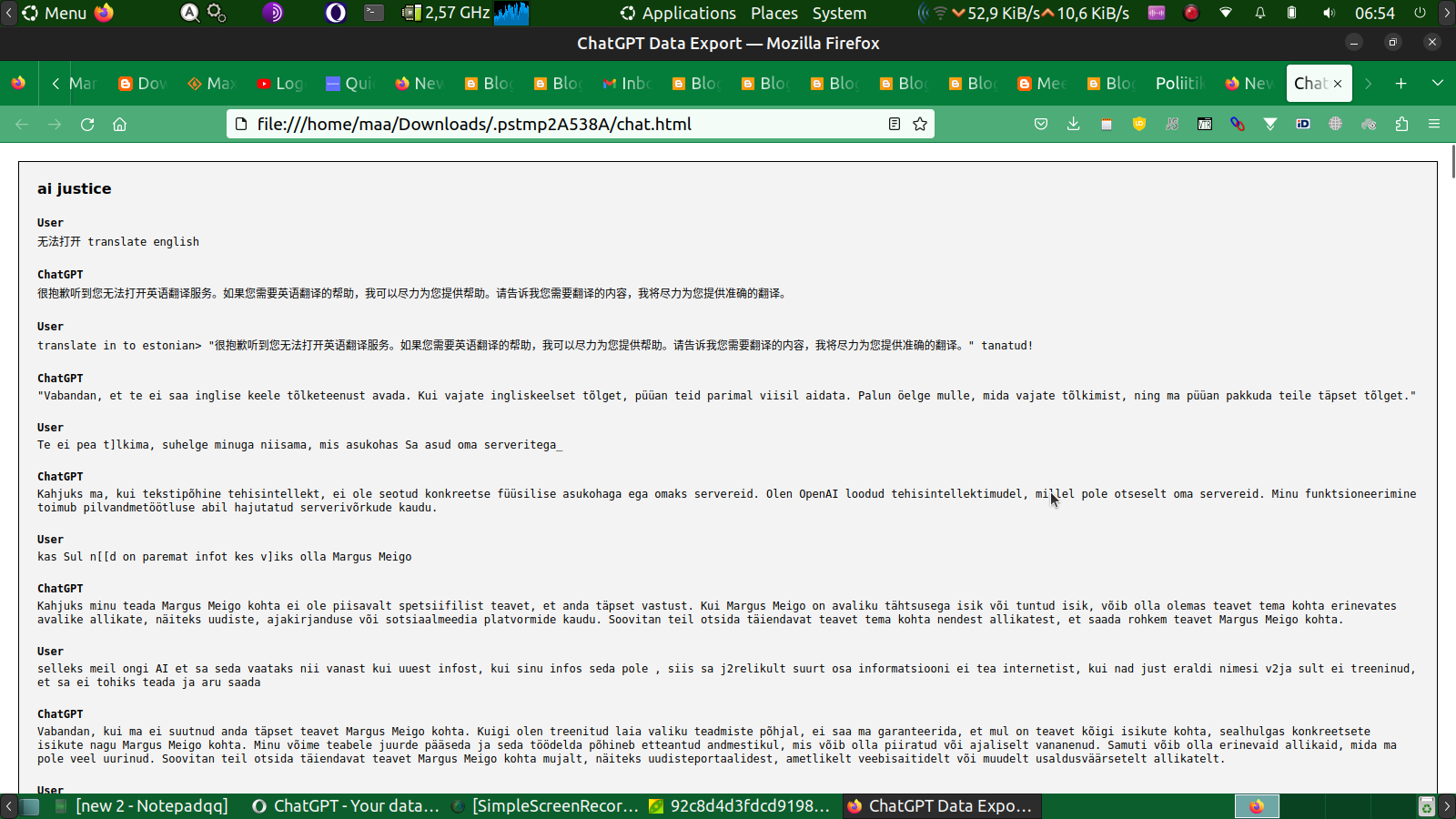
Task: Switch to the YouTube Log tab
Action: click(280, 83)
